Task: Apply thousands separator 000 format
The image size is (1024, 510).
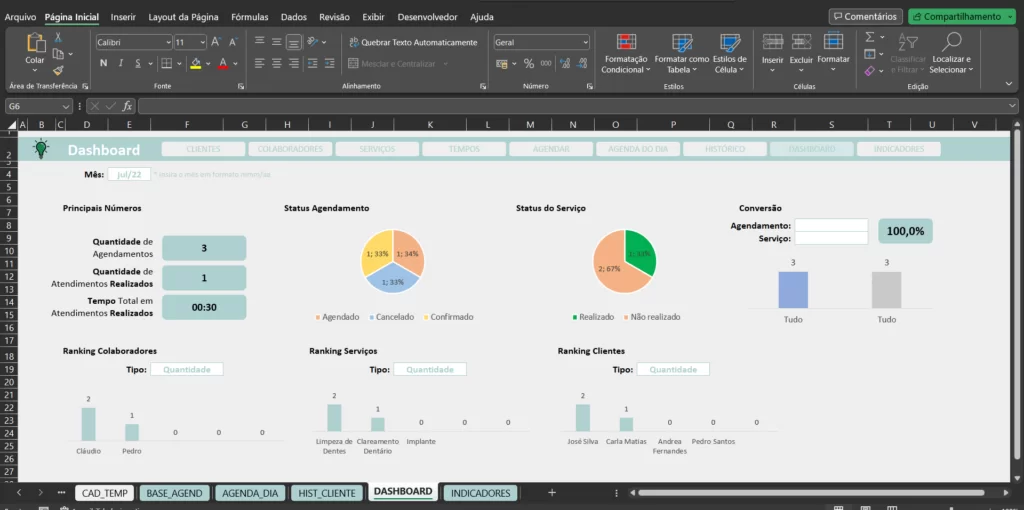Action: (x=546, y=63)
